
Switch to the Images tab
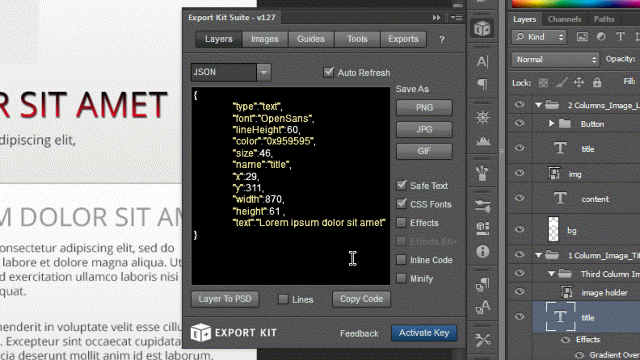(x=264, y=39)
